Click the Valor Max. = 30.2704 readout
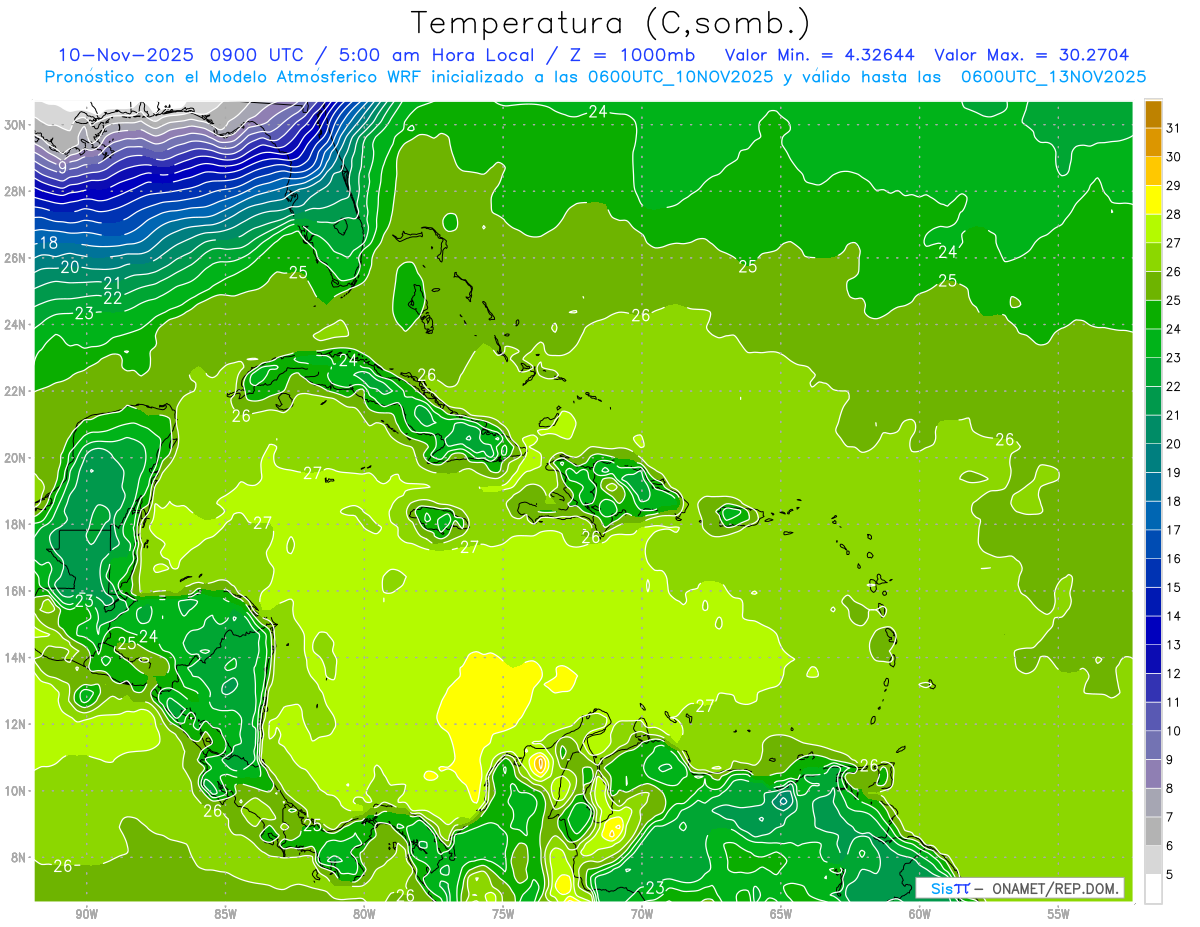This screenshot has height=927, width=1200. [x=1031, y=55]
